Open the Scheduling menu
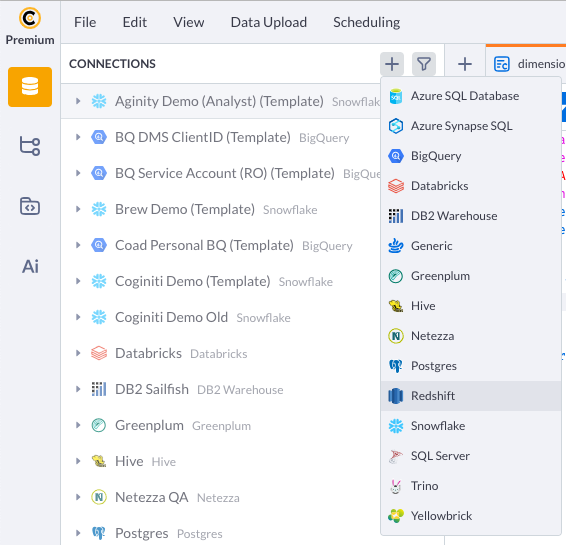The image size is (566, 545). tap(366, 22)
